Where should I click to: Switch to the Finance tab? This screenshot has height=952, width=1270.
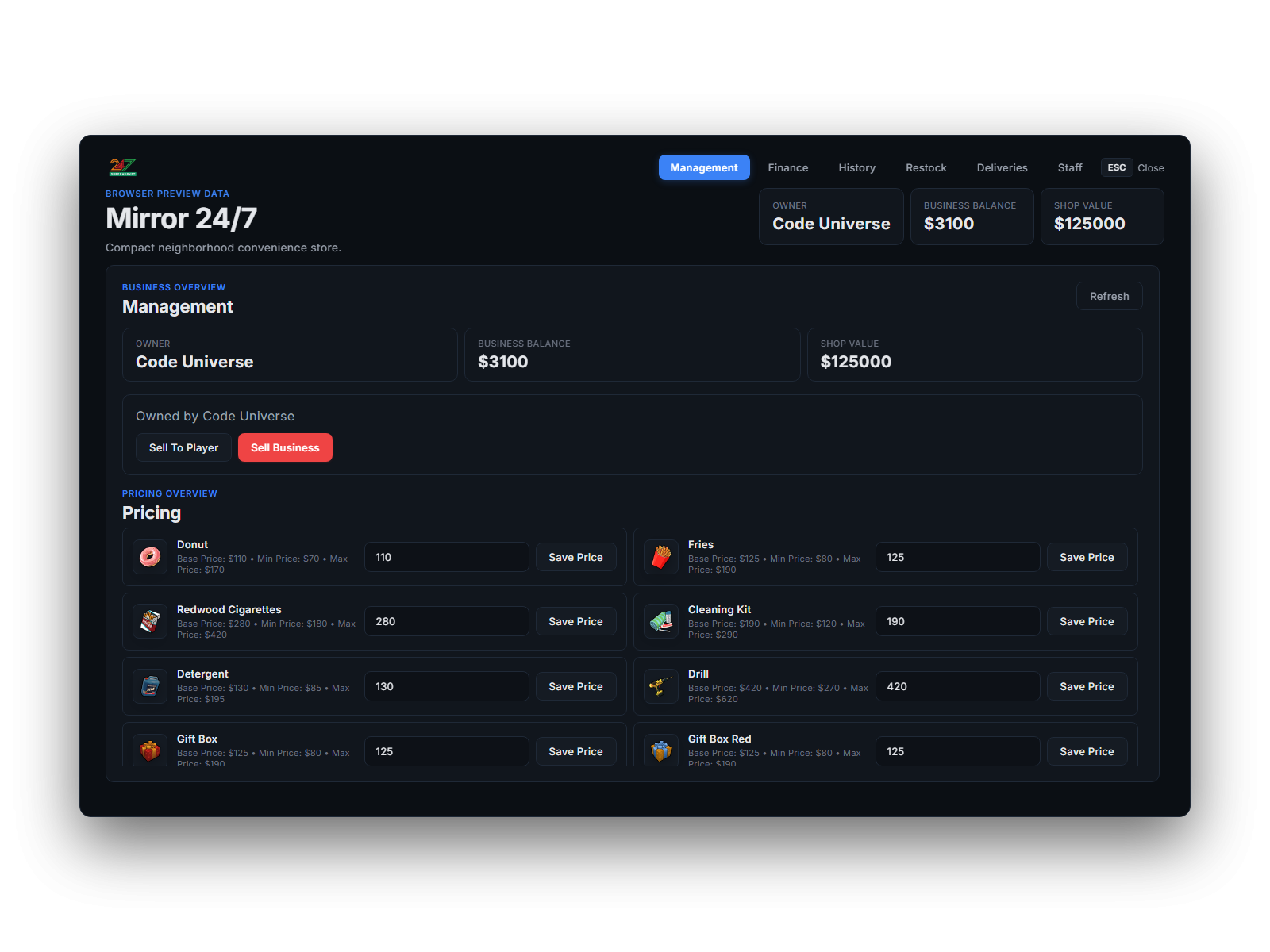point(788,167)
